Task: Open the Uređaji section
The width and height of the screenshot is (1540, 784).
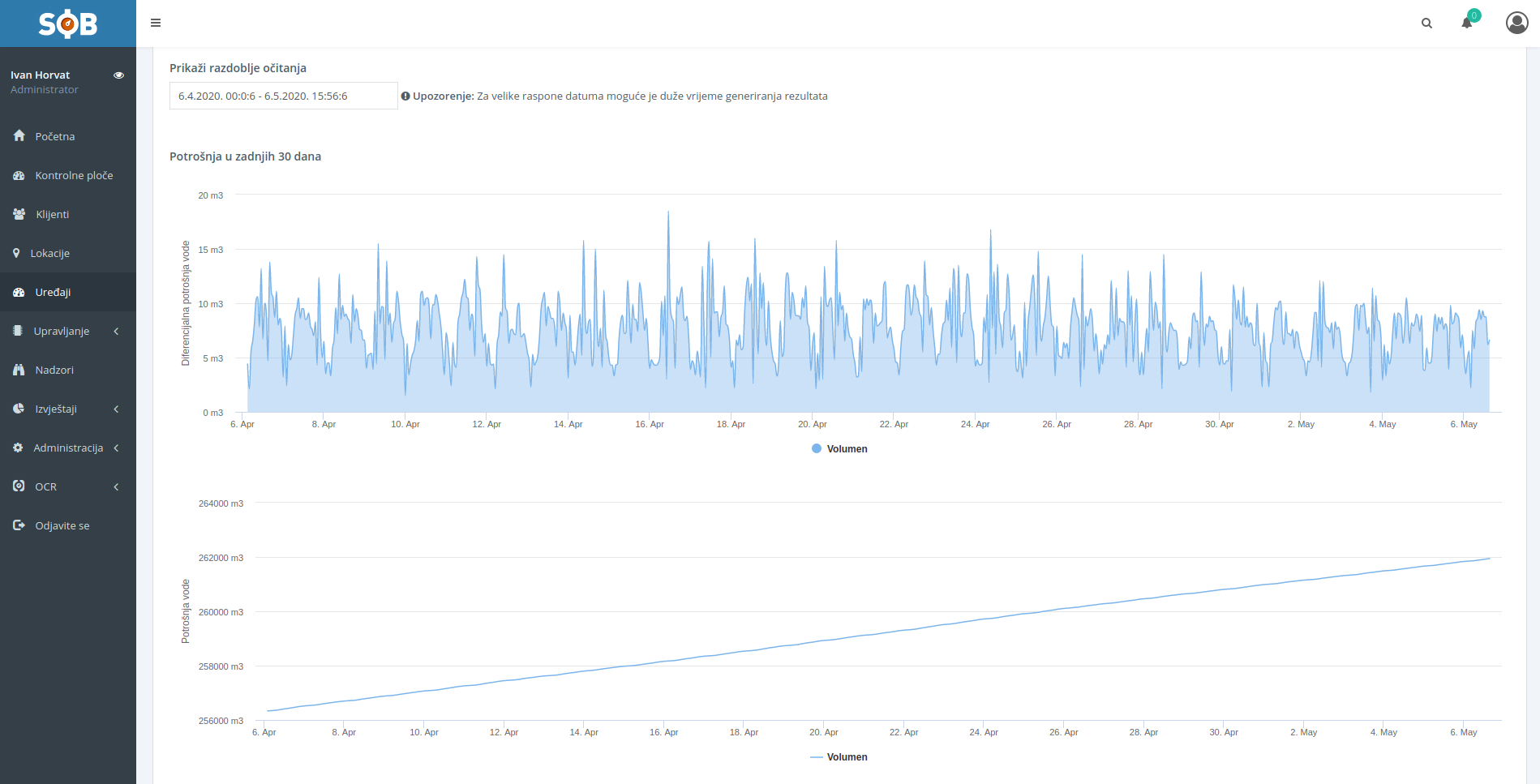Action: tap(53, 292)
